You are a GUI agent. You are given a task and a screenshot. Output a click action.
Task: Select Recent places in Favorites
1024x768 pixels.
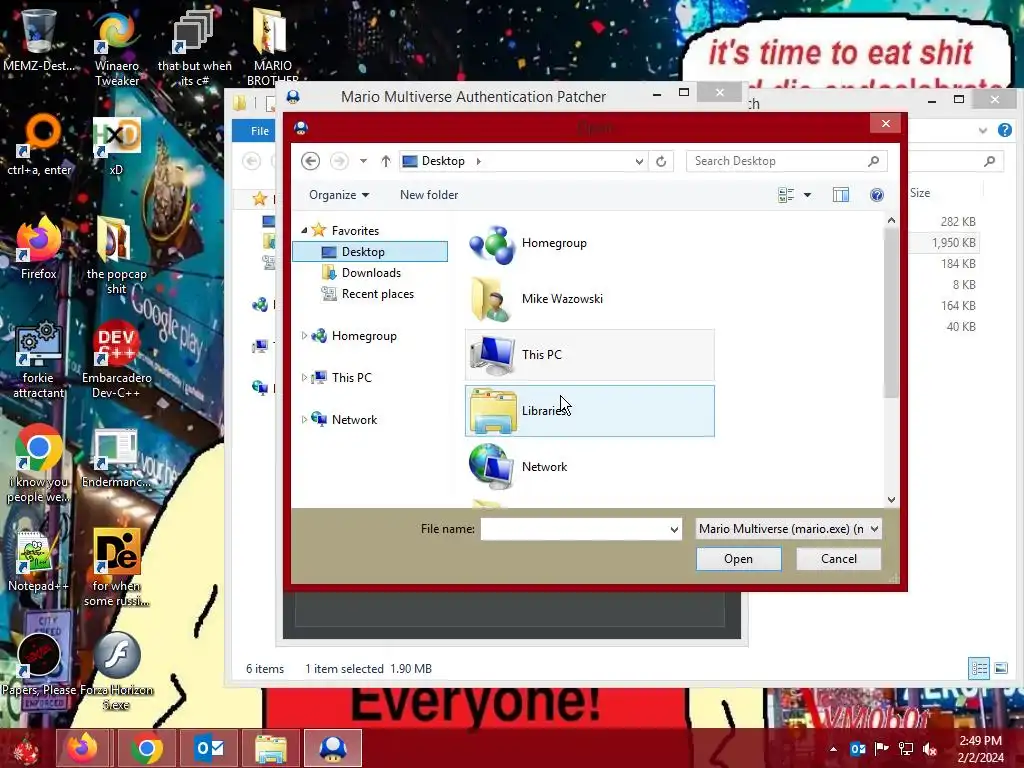point(377,294)
